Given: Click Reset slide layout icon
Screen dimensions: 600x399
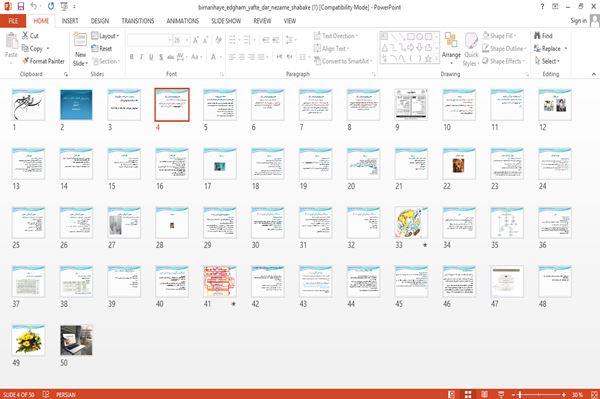Looking at the screenshot, I should coord(95,48).
